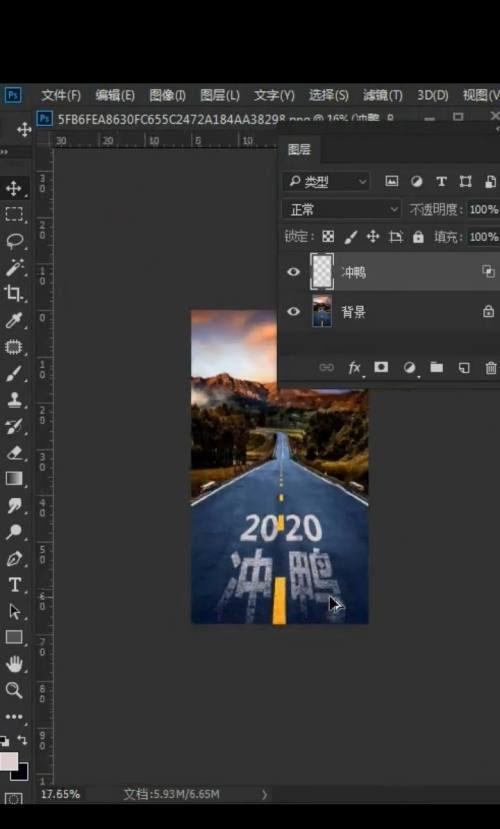Screen dimensions: 500x829
Task: Open the 文件(F) menu
Action: point(61,95)
